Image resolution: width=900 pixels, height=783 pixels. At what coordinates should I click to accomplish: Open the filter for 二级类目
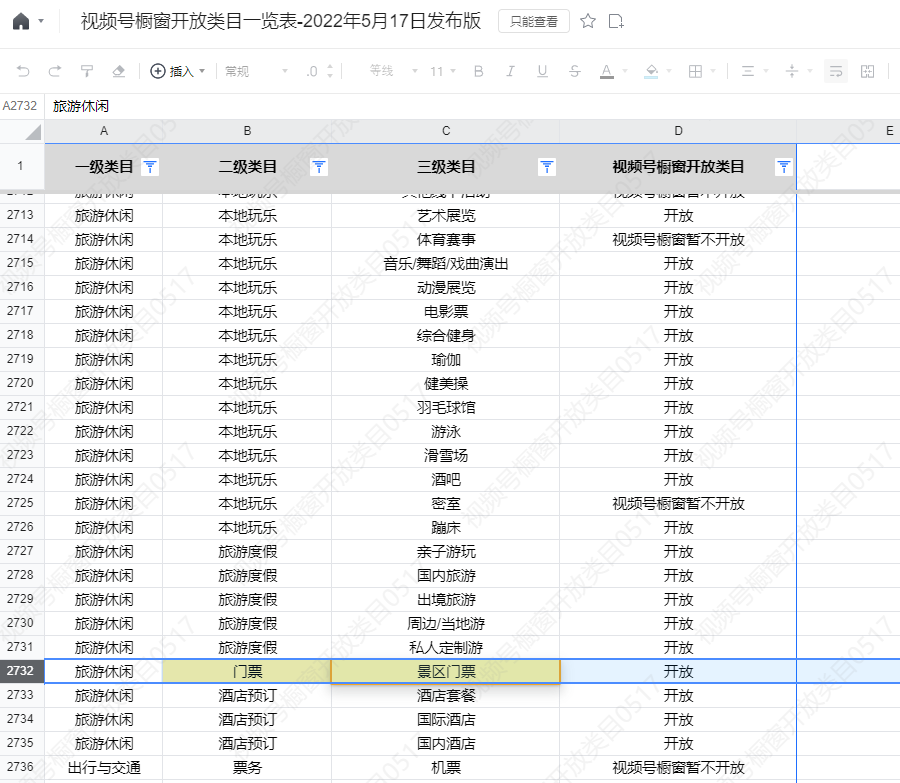pos(319,167)
